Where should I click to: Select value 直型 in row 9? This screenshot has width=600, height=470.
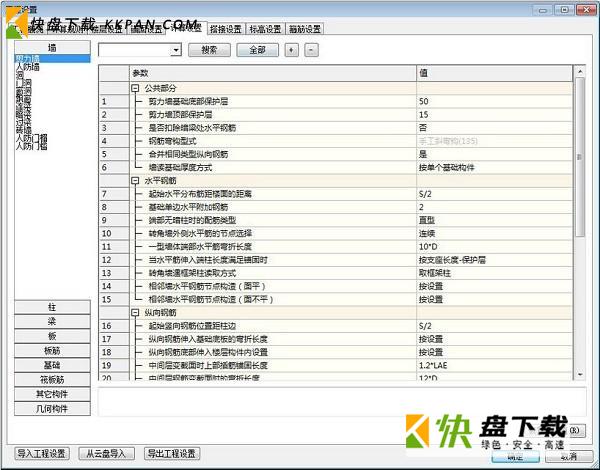click(494, 220)
